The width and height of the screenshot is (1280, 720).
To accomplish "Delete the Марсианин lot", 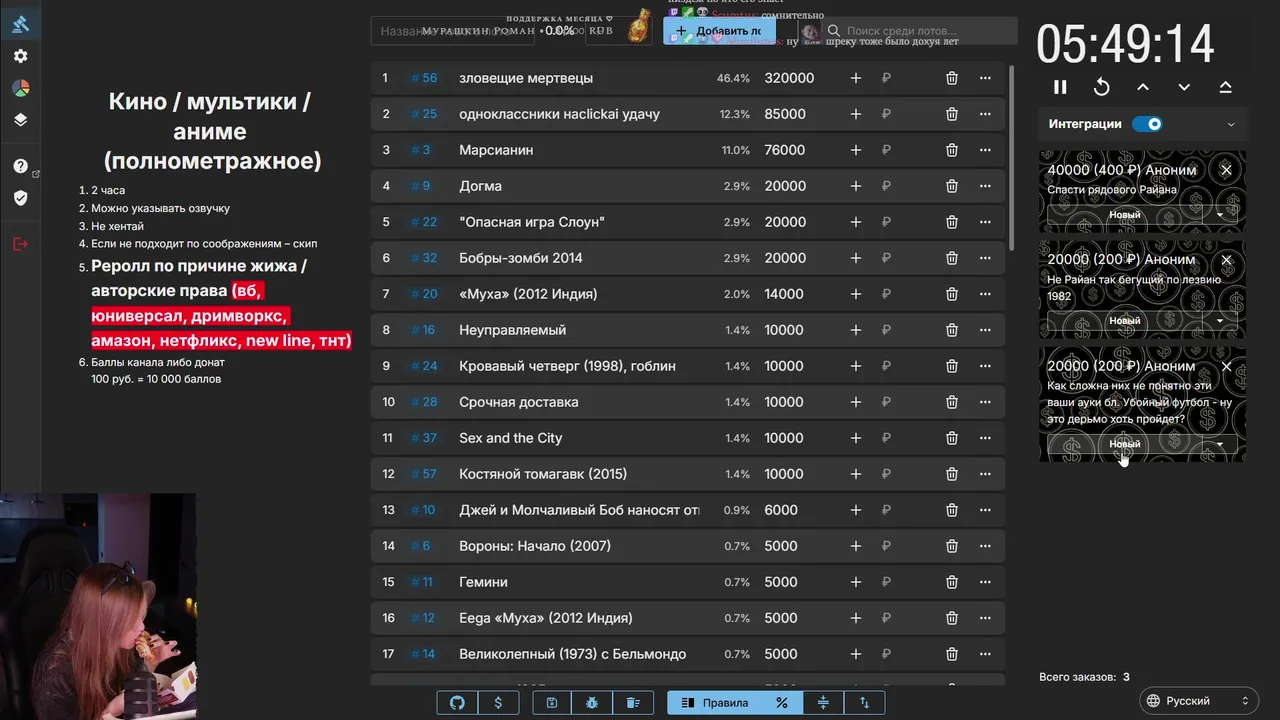I will pos(952,150).
